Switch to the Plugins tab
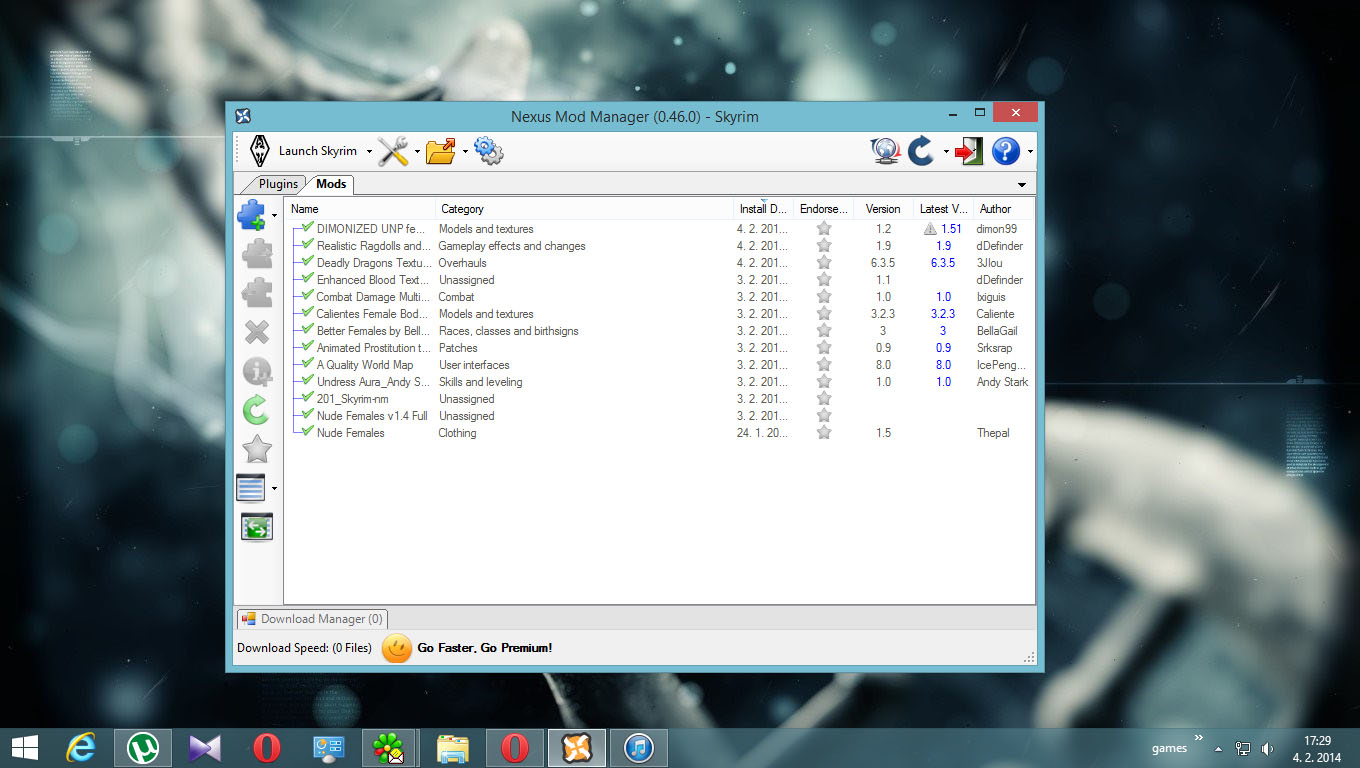1360x768 pixels. pos(278,184)
